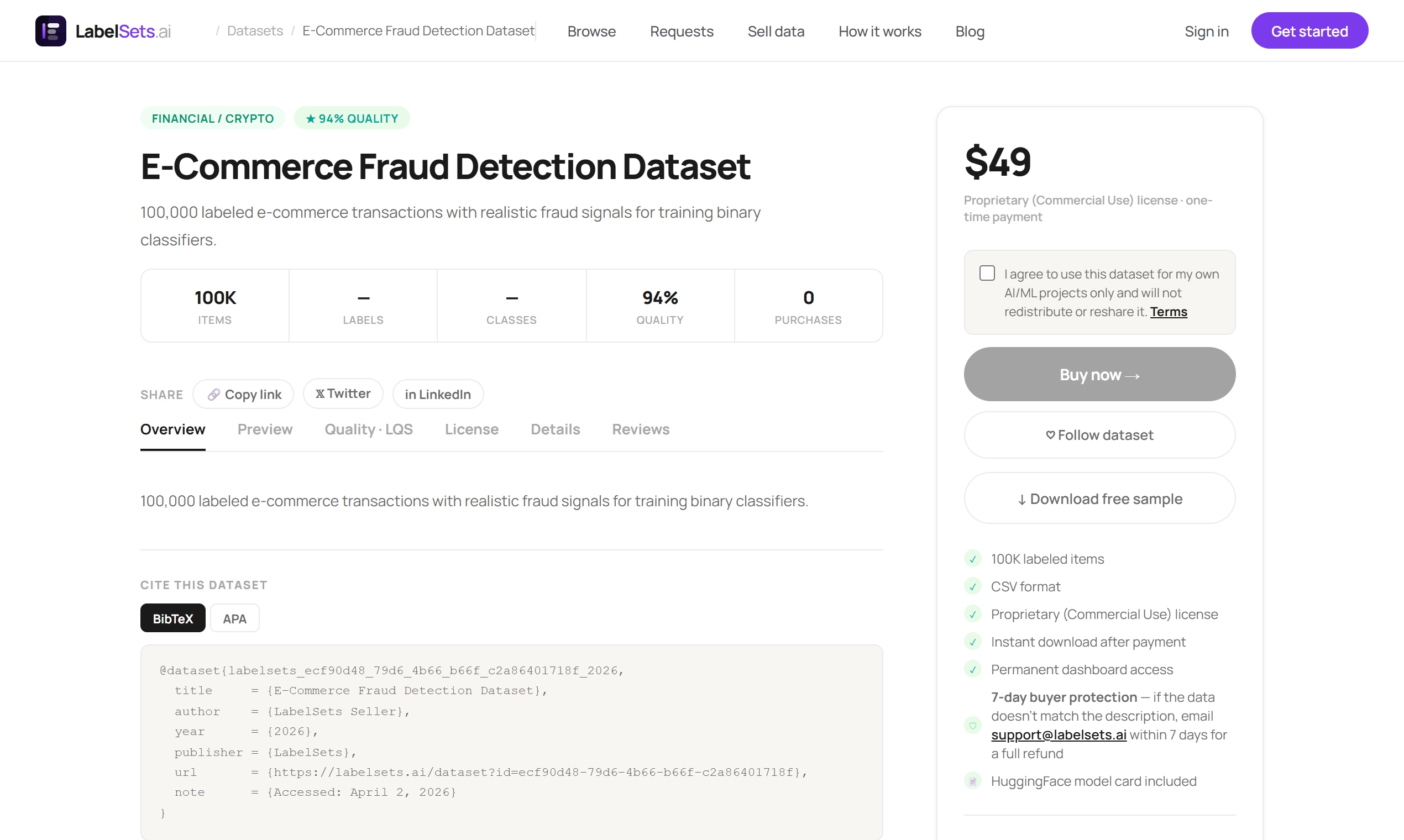Check the dataset usage agreement checkbox
The height and width of the screenshot is (840, 1404).
click(987, 274)
